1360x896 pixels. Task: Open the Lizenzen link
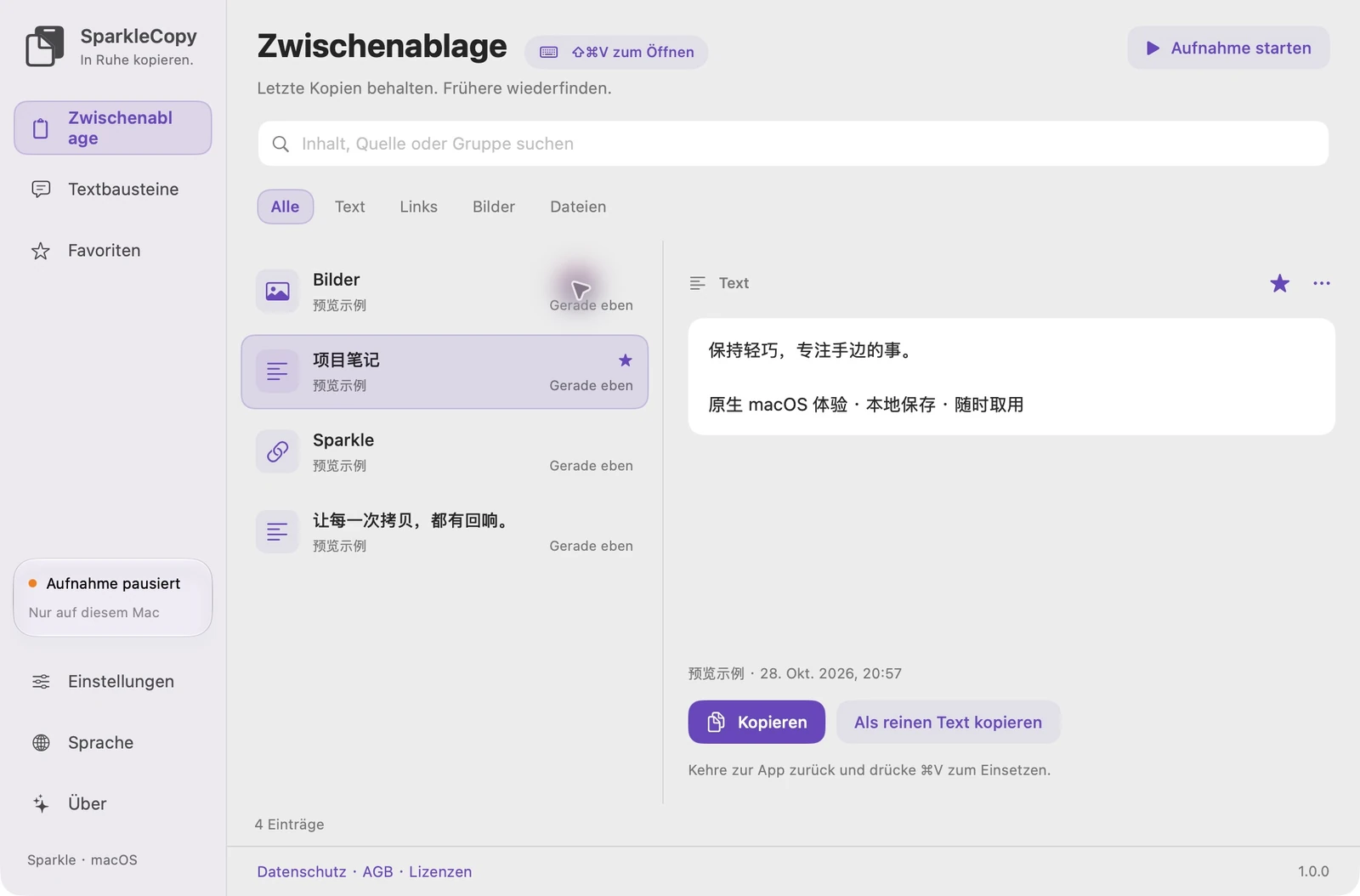click(440, 872)
